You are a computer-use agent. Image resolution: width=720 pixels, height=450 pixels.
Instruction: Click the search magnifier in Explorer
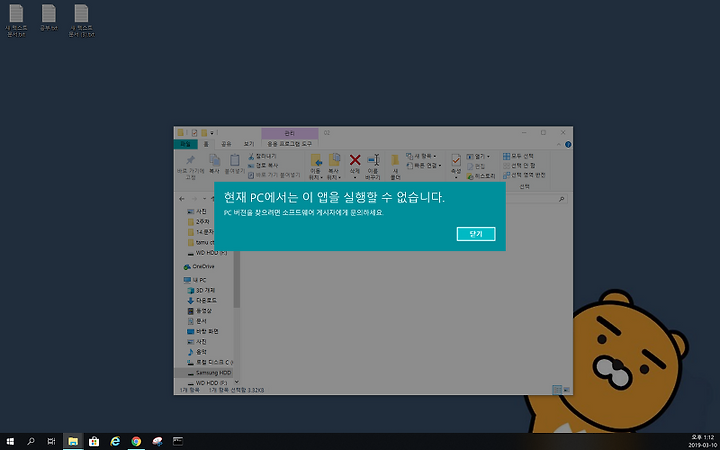(561, 199)
